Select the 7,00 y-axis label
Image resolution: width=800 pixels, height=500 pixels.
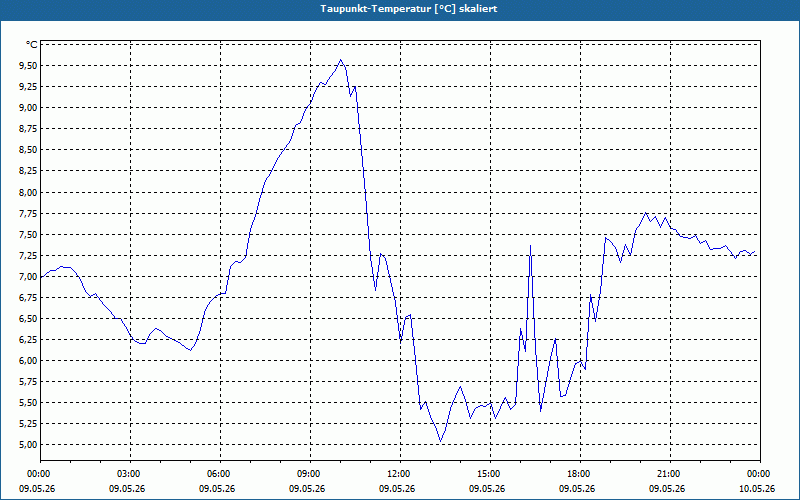tap(28, 277)
